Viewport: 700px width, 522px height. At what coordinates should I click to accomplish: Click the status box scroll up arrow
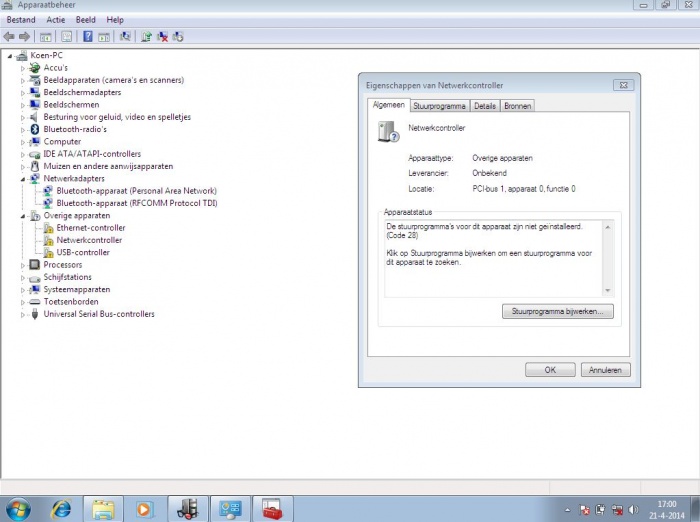click(608, 227)
